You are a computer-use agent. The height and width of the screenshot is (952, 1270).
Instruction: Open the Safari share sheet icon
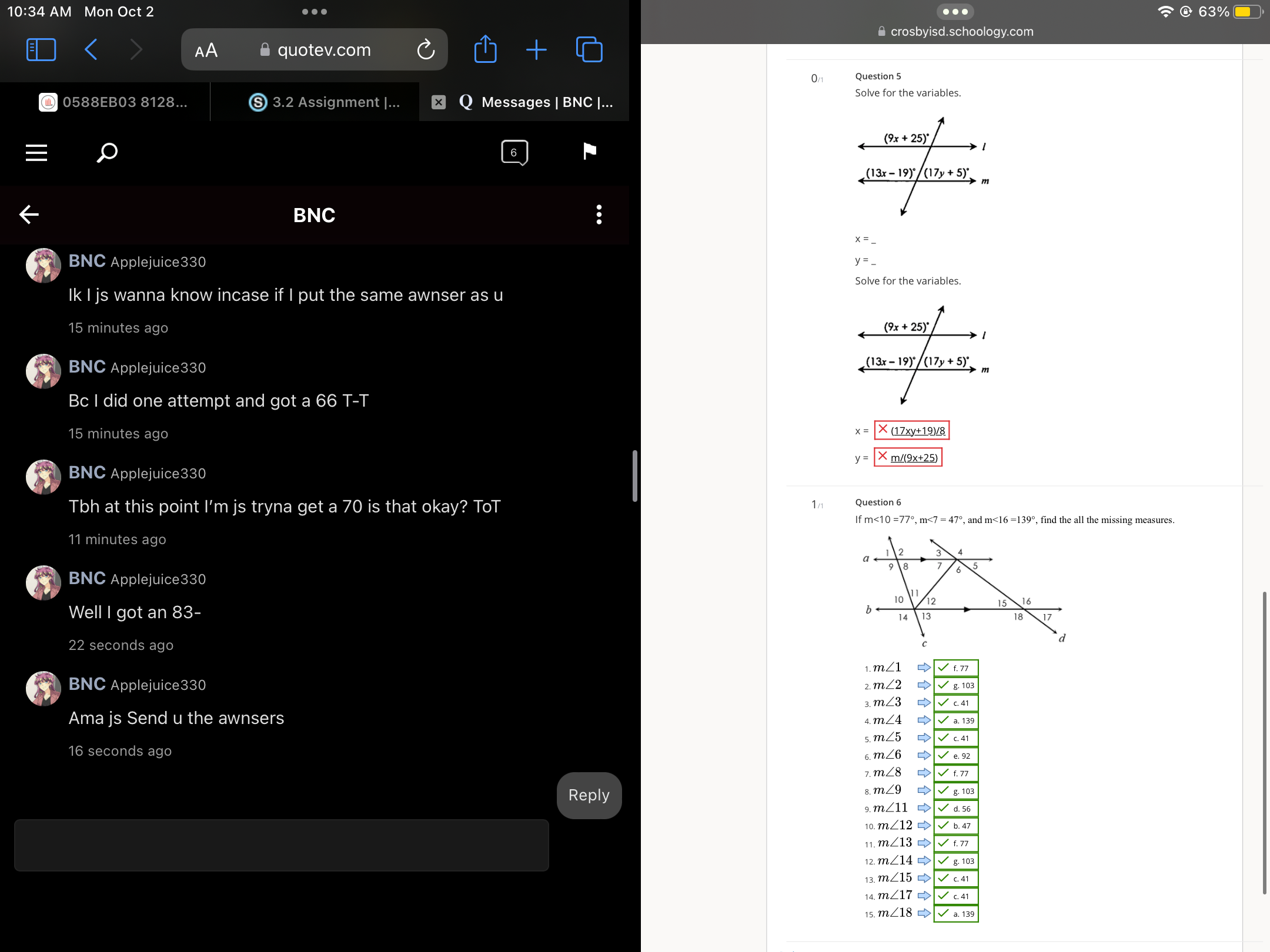point(485,49)
